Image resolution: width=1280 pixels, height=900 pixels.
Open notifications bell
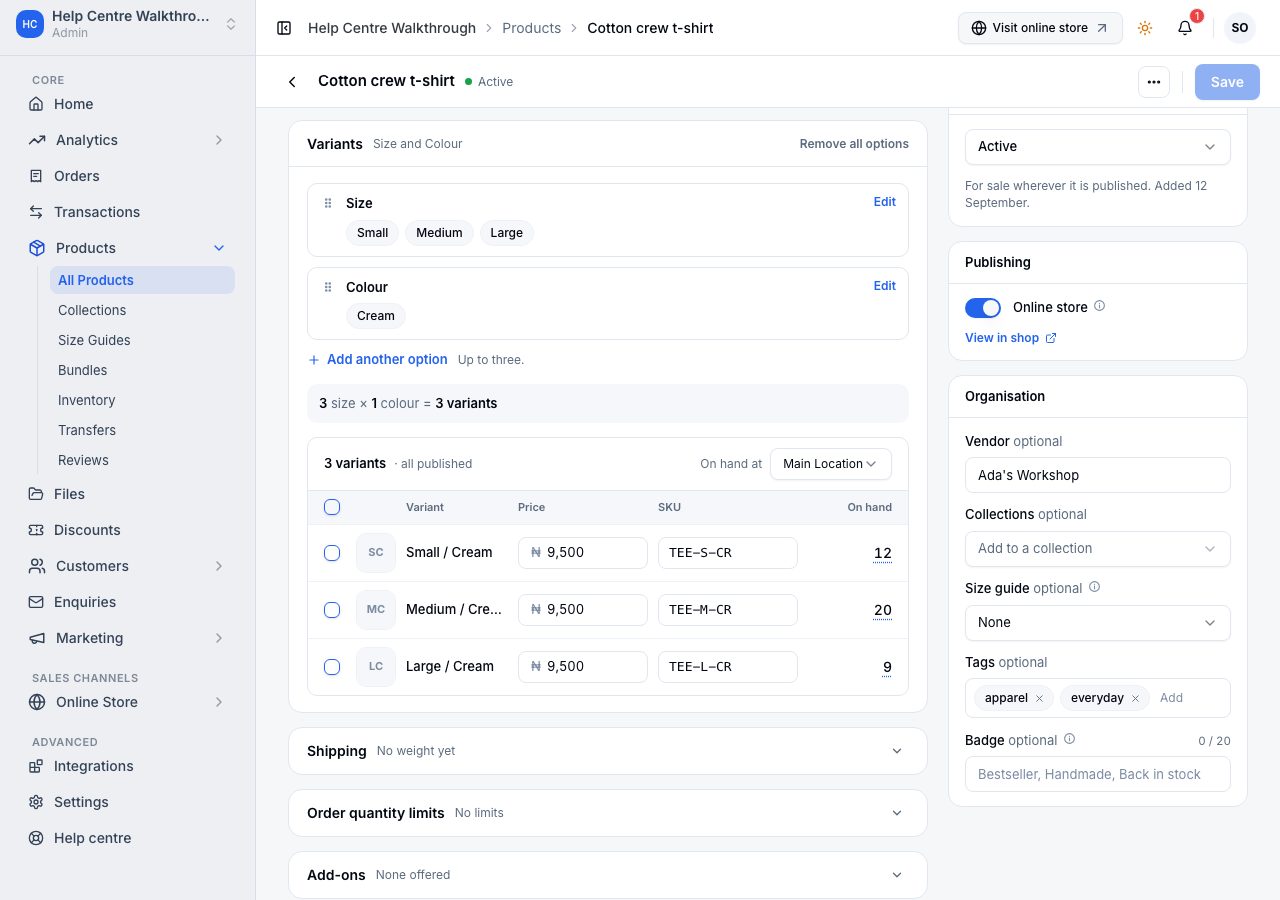pos(1185,28)
